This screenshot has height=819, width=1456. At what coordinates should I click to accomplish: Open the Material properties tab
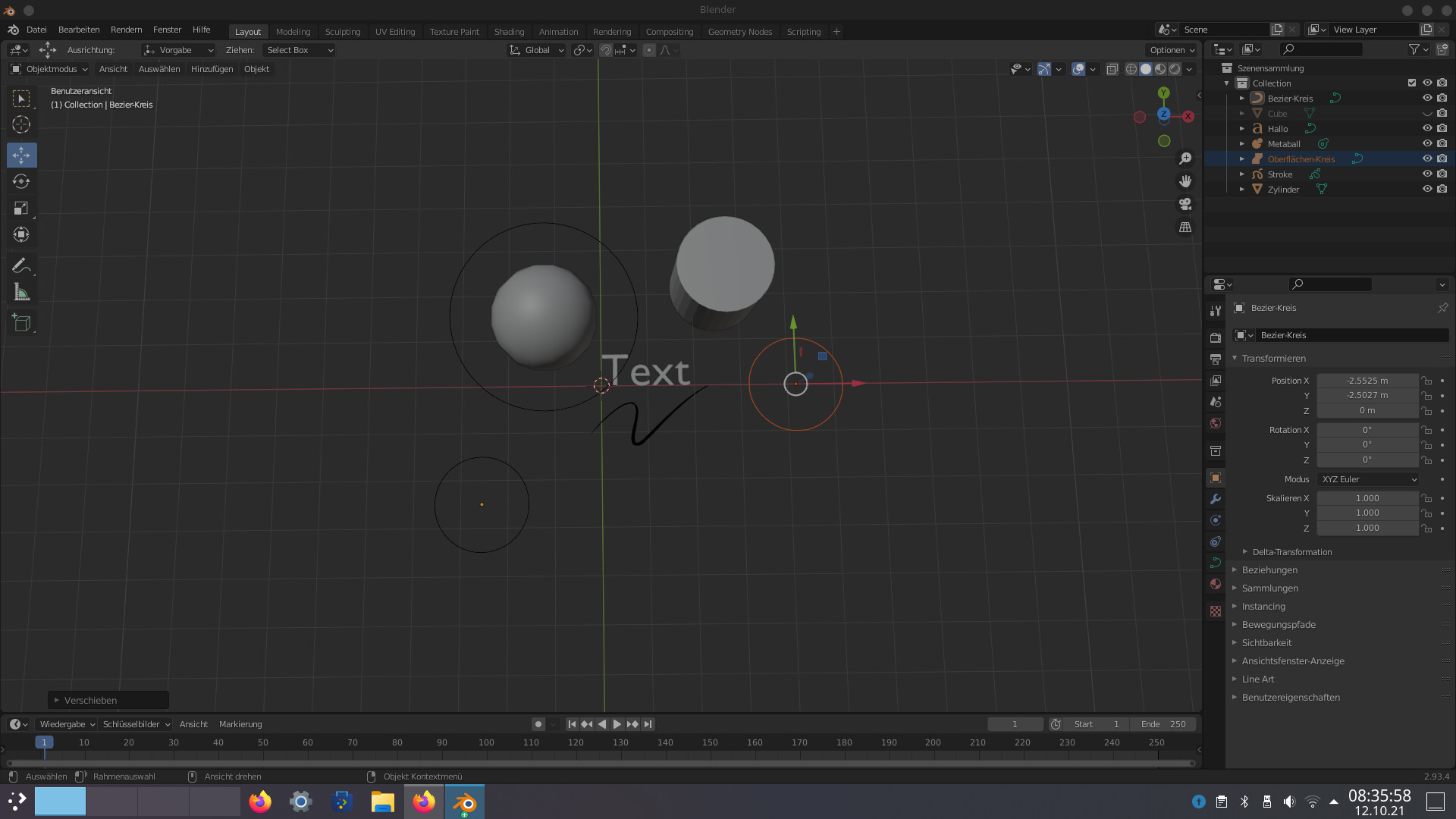[x=1216, y=584]
